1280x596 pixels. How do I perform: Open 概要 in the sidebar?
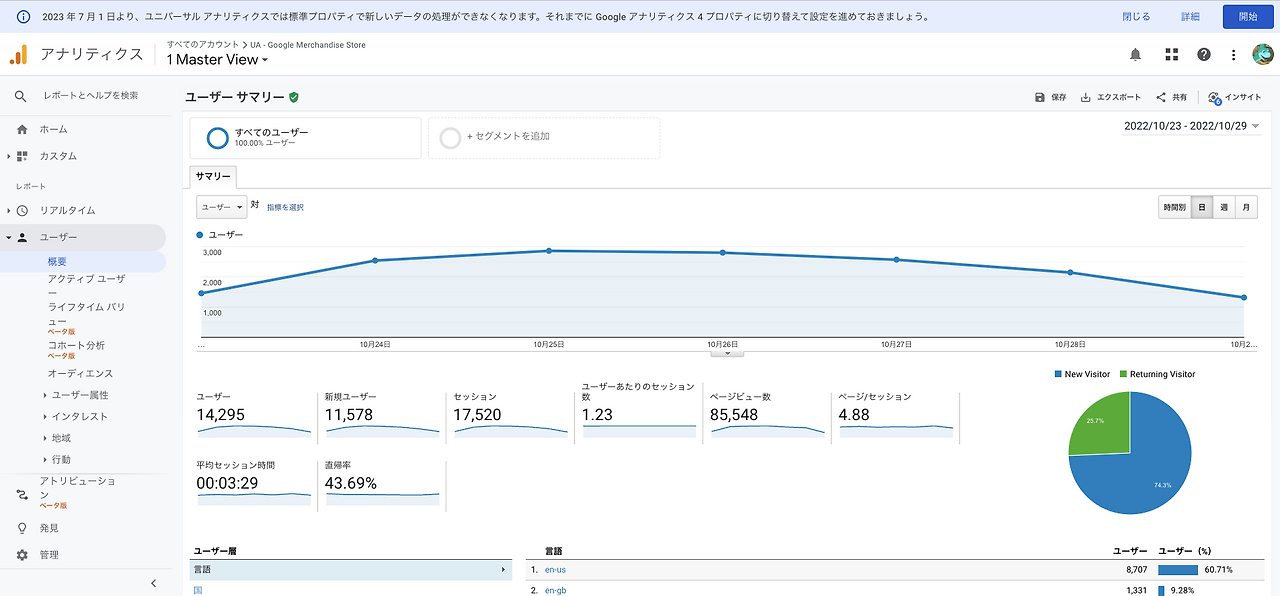pyautogui.click(x=57, y=262)
